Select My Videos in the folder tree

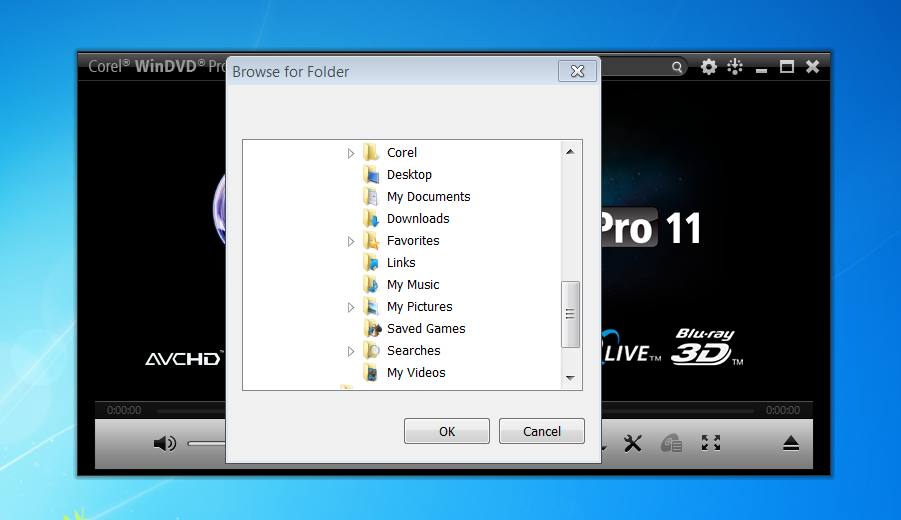416,373
